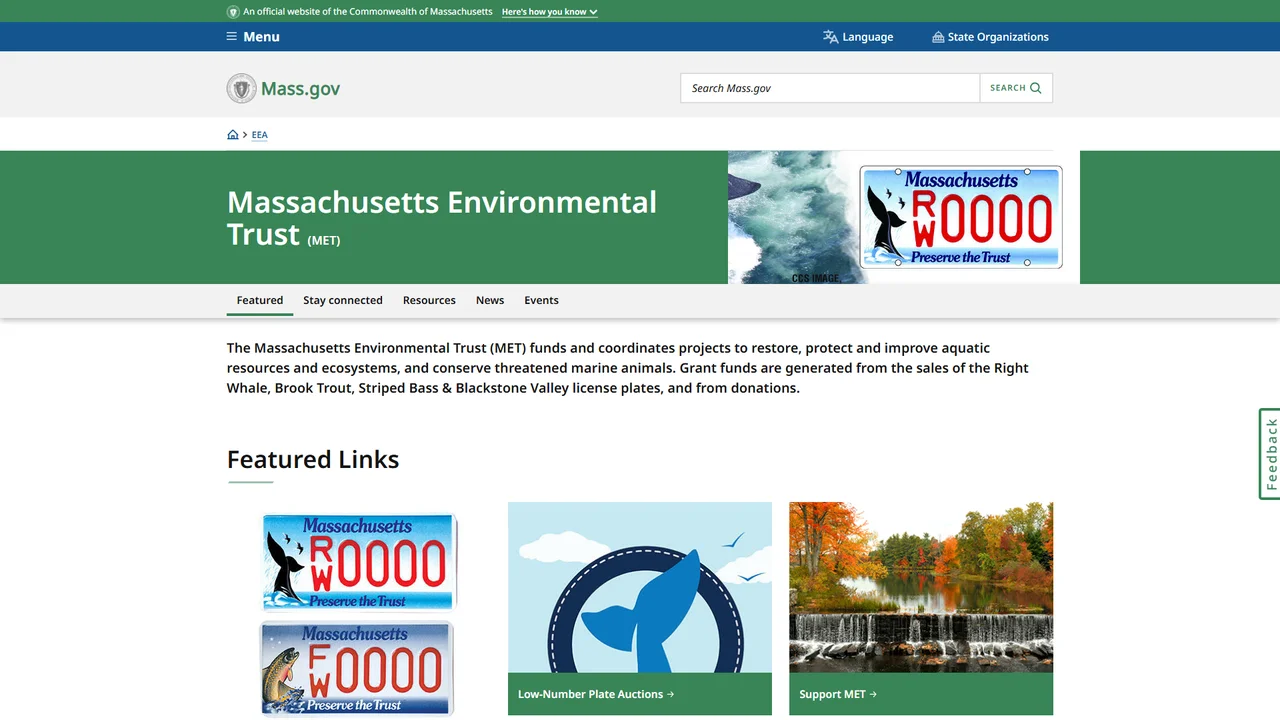This screenshot has height=720, width=1280.
Task: Click the autumn waterfall photo card
Action: tap(921, 587)
